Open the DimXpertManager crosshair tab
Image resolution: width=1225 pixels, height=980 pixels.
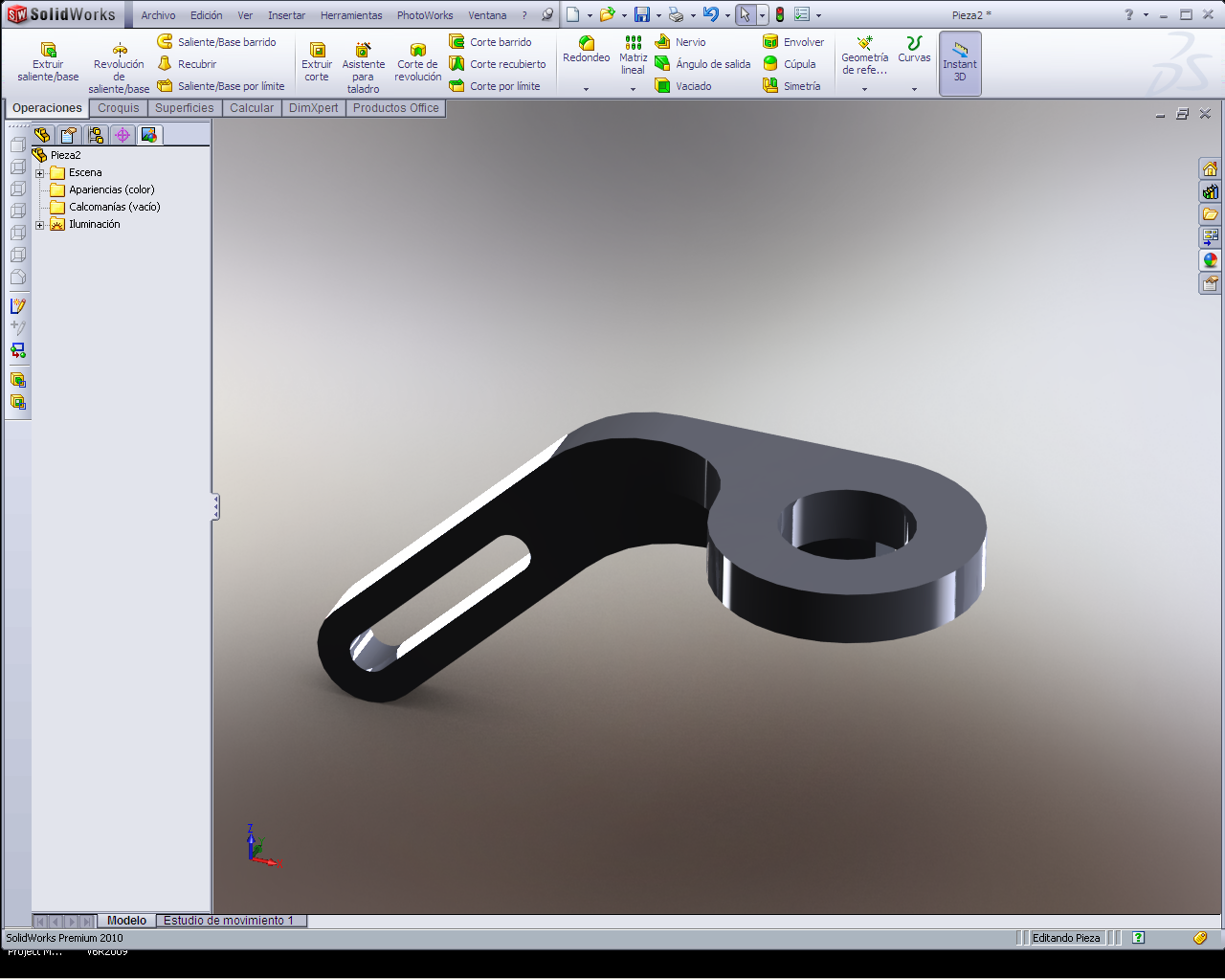(x=122, y=135)
